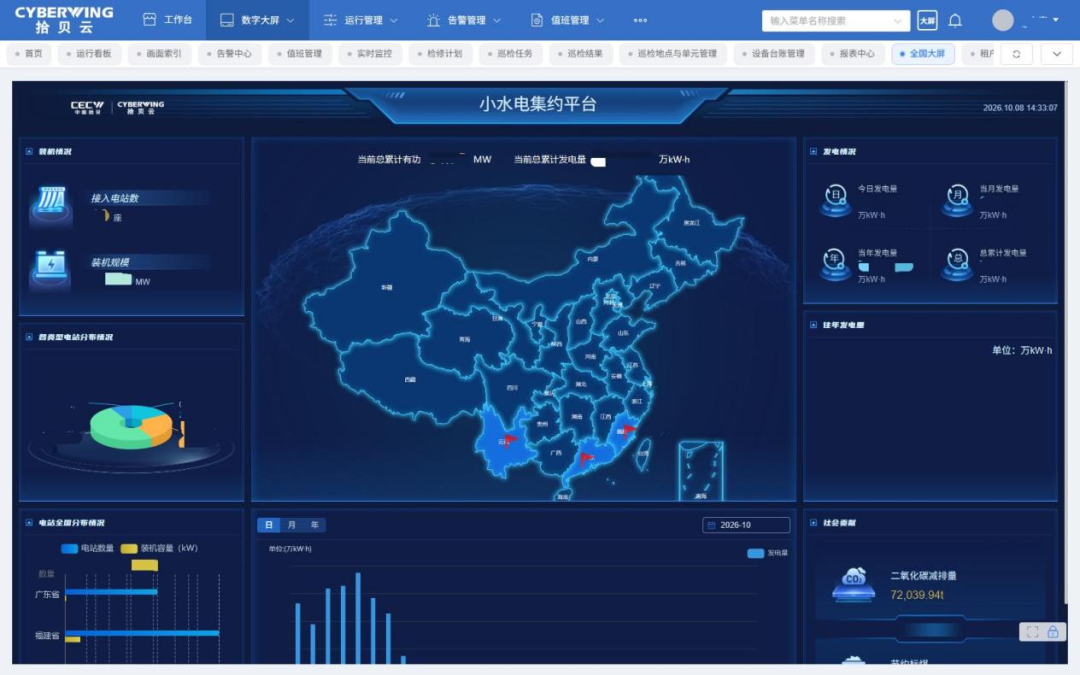Open the more menus ellipsis button

(640, 21)
